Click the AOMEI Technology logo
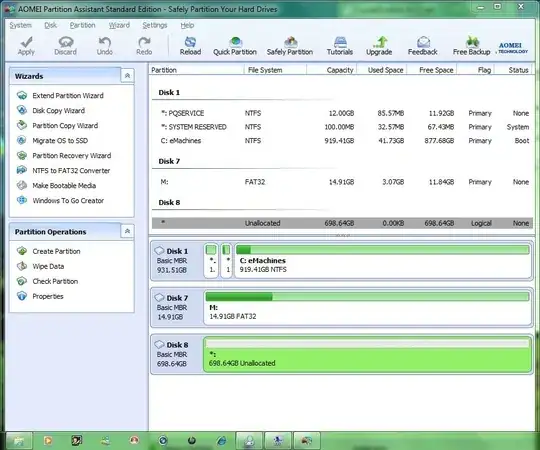540x450 pixels. tap(511, 48)
